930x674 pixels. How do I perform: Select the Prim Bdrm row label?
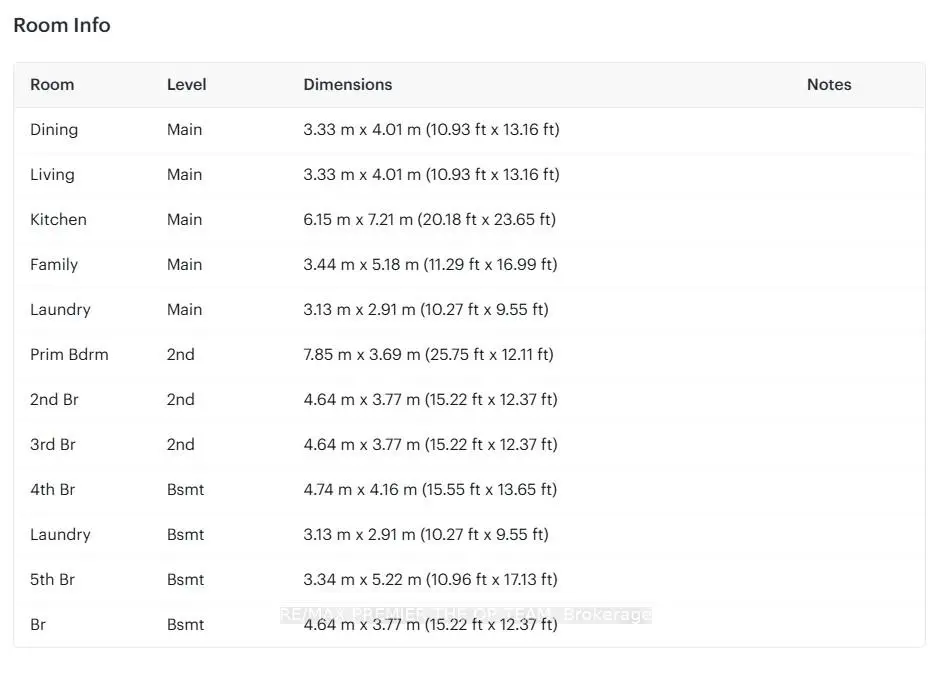click(x=69, y=355)
